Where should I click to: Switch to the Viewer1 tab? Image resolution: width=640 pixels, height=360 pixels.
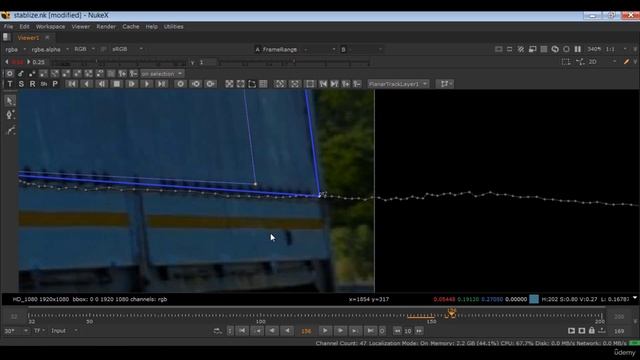click(28, 38)
